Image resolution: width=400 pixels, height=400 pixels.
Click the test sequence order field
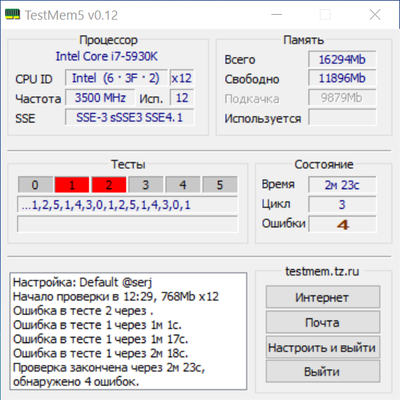[128, 205]
